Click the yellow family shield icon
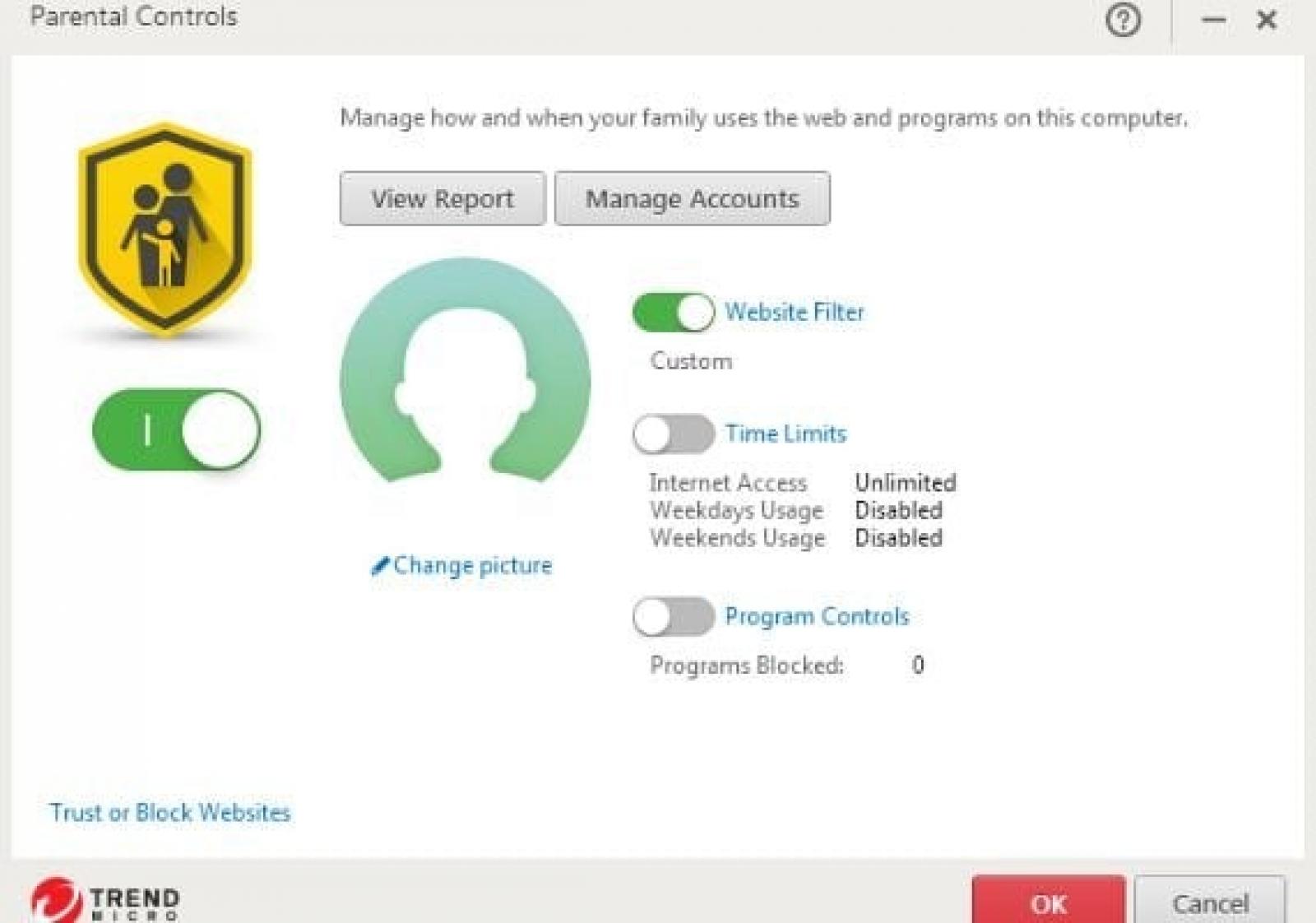 coord(164,230)
